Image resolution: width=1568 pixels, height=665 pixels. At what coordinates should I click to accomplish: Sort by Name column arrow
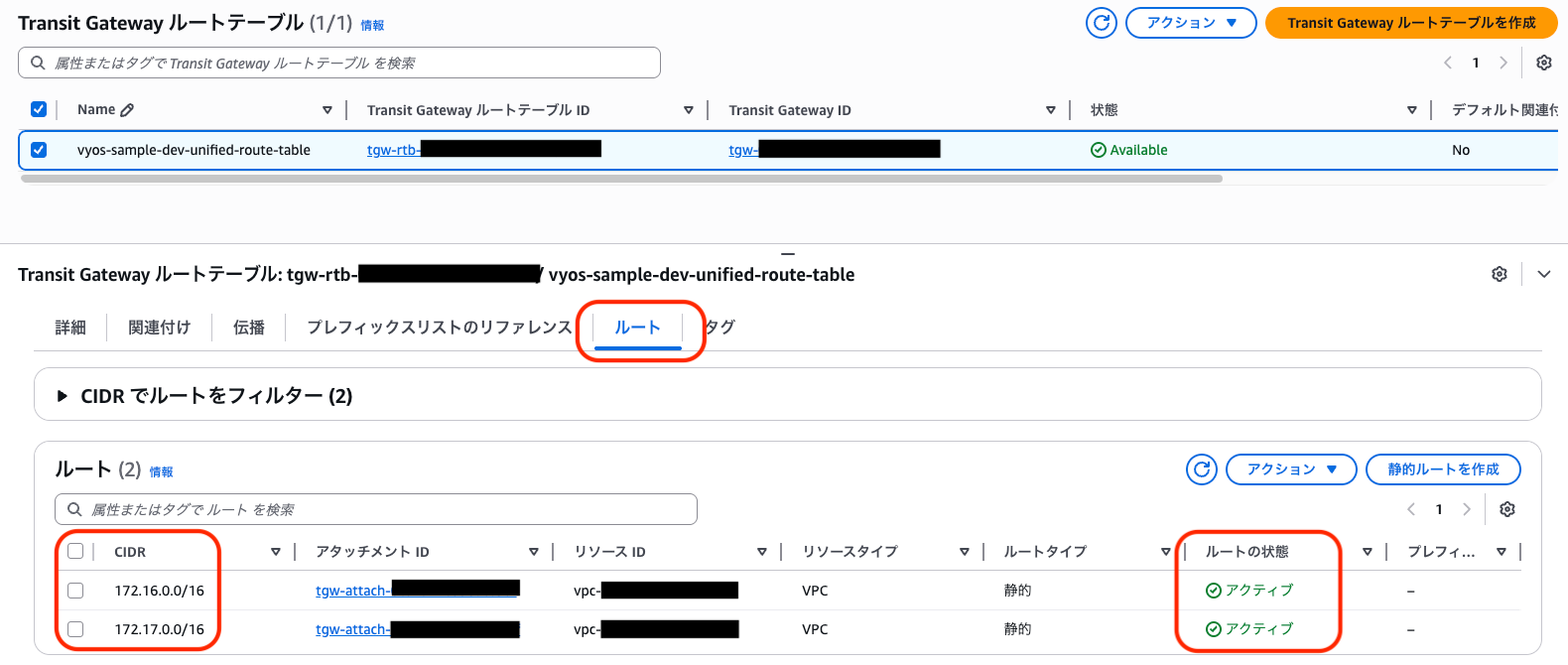coord(327,110)
